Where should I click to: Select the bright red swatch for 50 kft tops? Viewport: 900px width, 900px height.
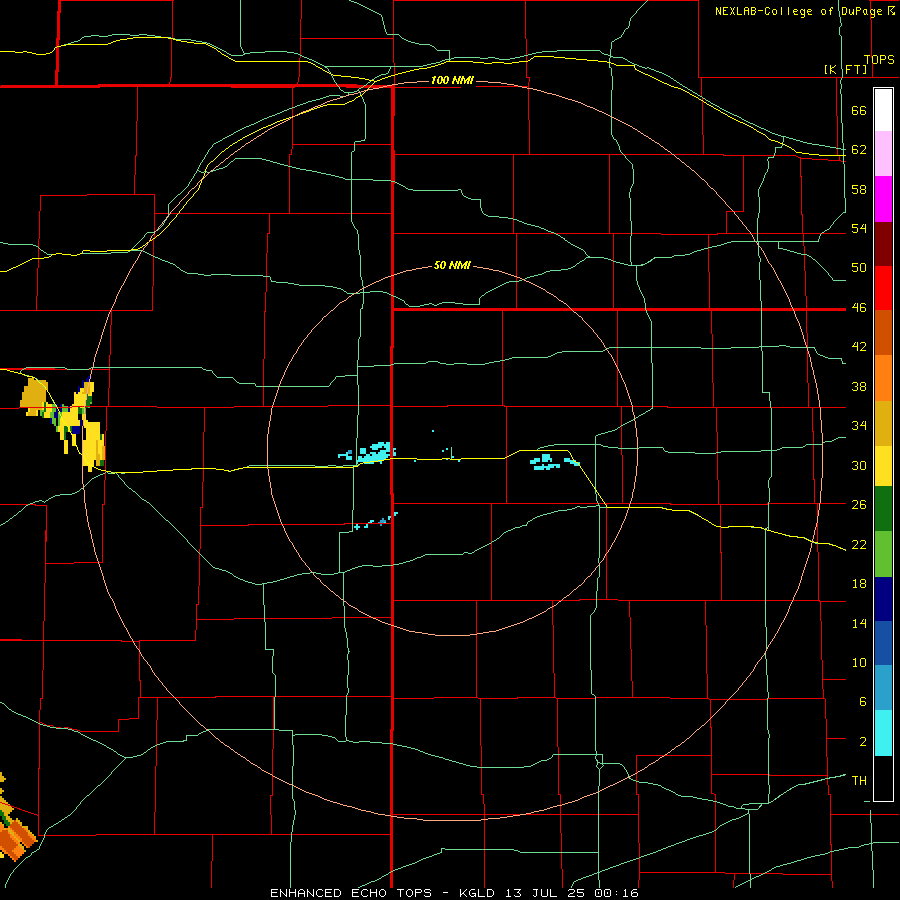point(883,288)
